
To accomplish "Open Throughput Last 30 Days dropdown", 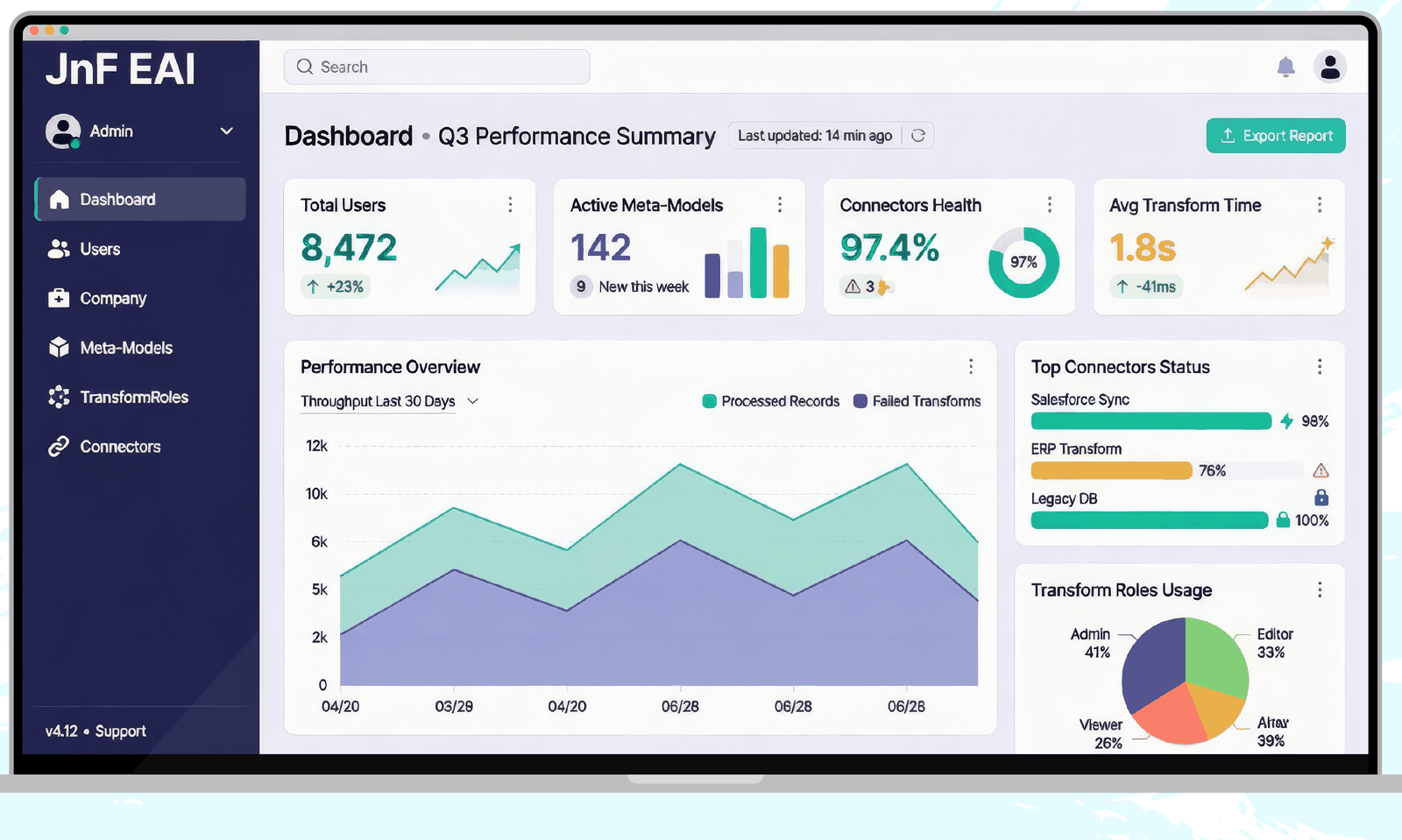I will click(x=390, y=401).
